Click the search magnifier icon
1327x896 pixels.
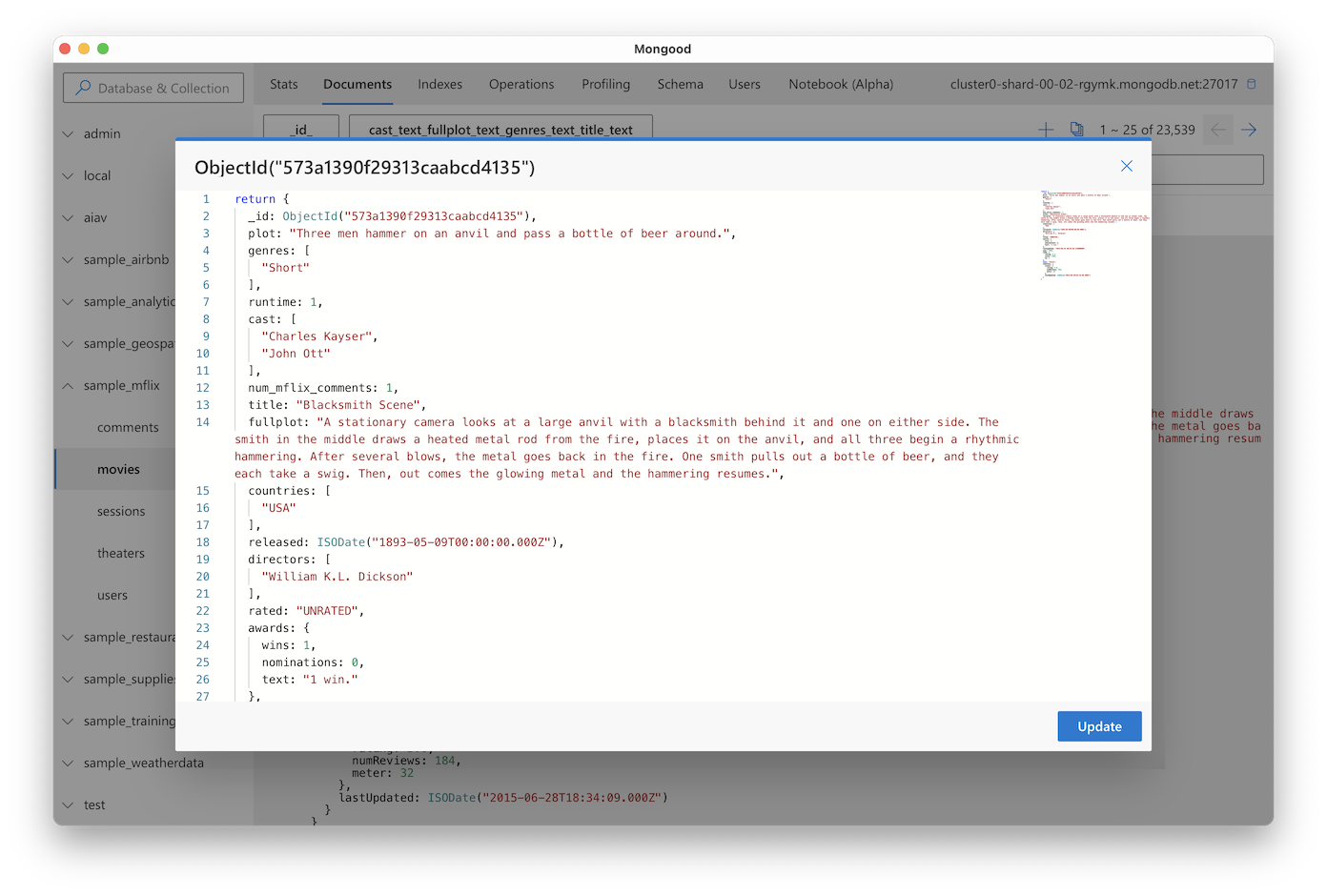83,88
